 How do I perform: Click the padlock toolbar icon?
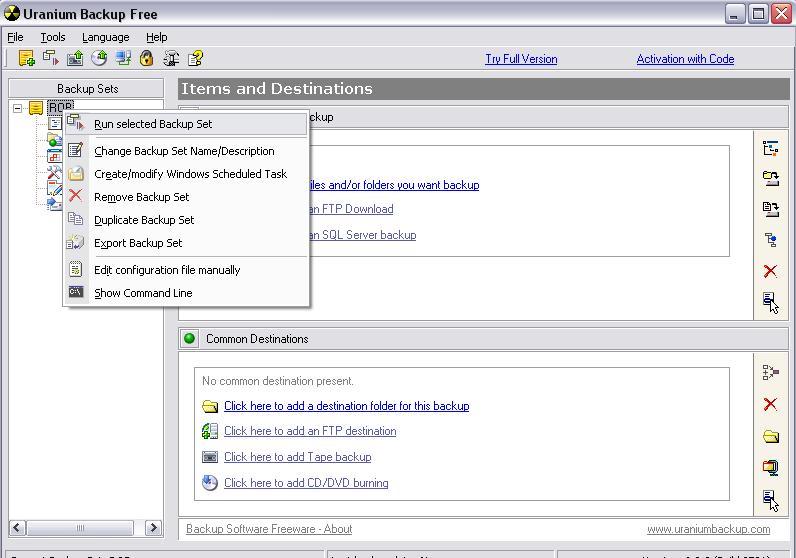click(147, 58)
